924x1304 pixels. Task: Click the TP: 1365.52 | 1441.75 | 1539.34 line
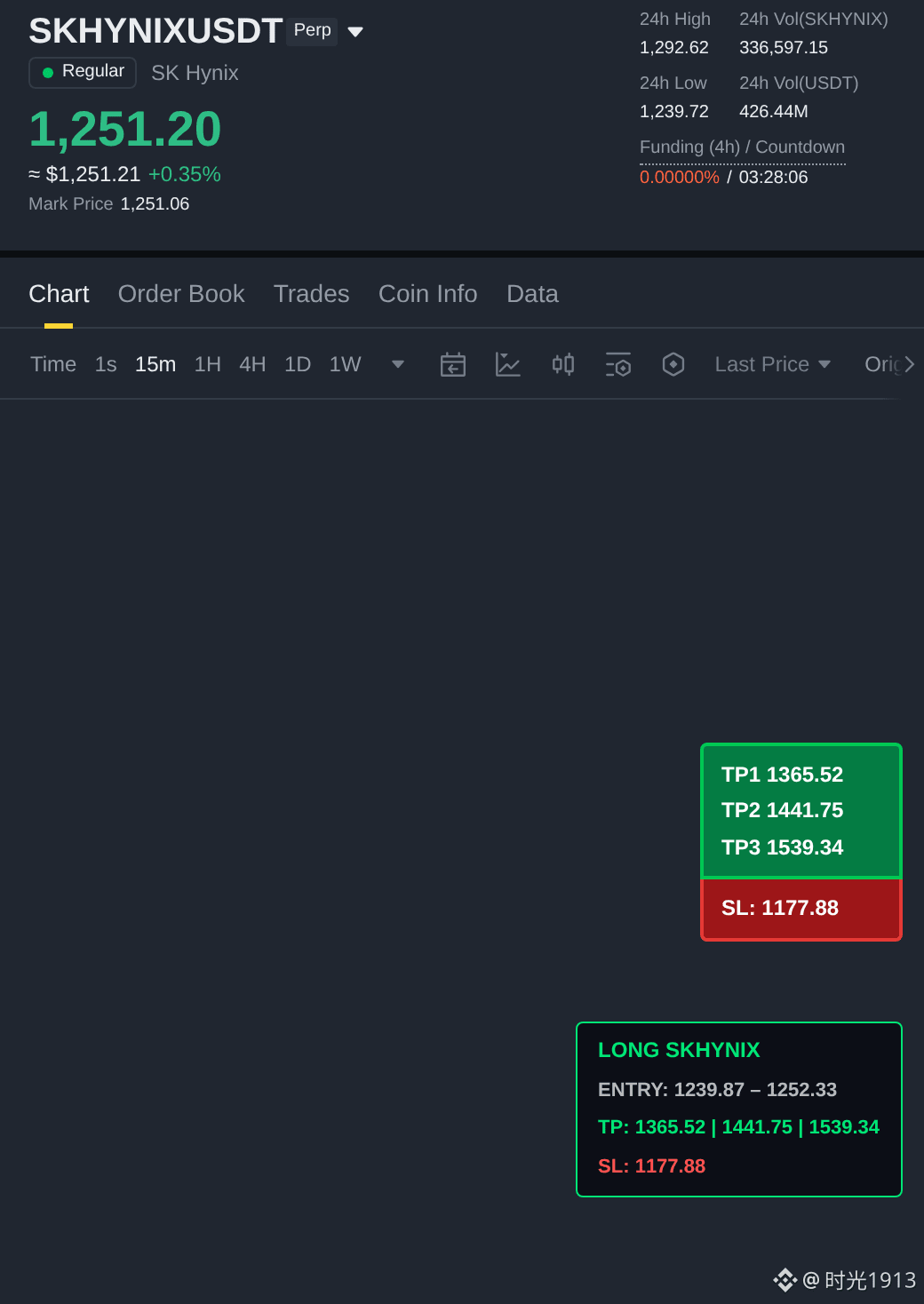coord(738,1127)
